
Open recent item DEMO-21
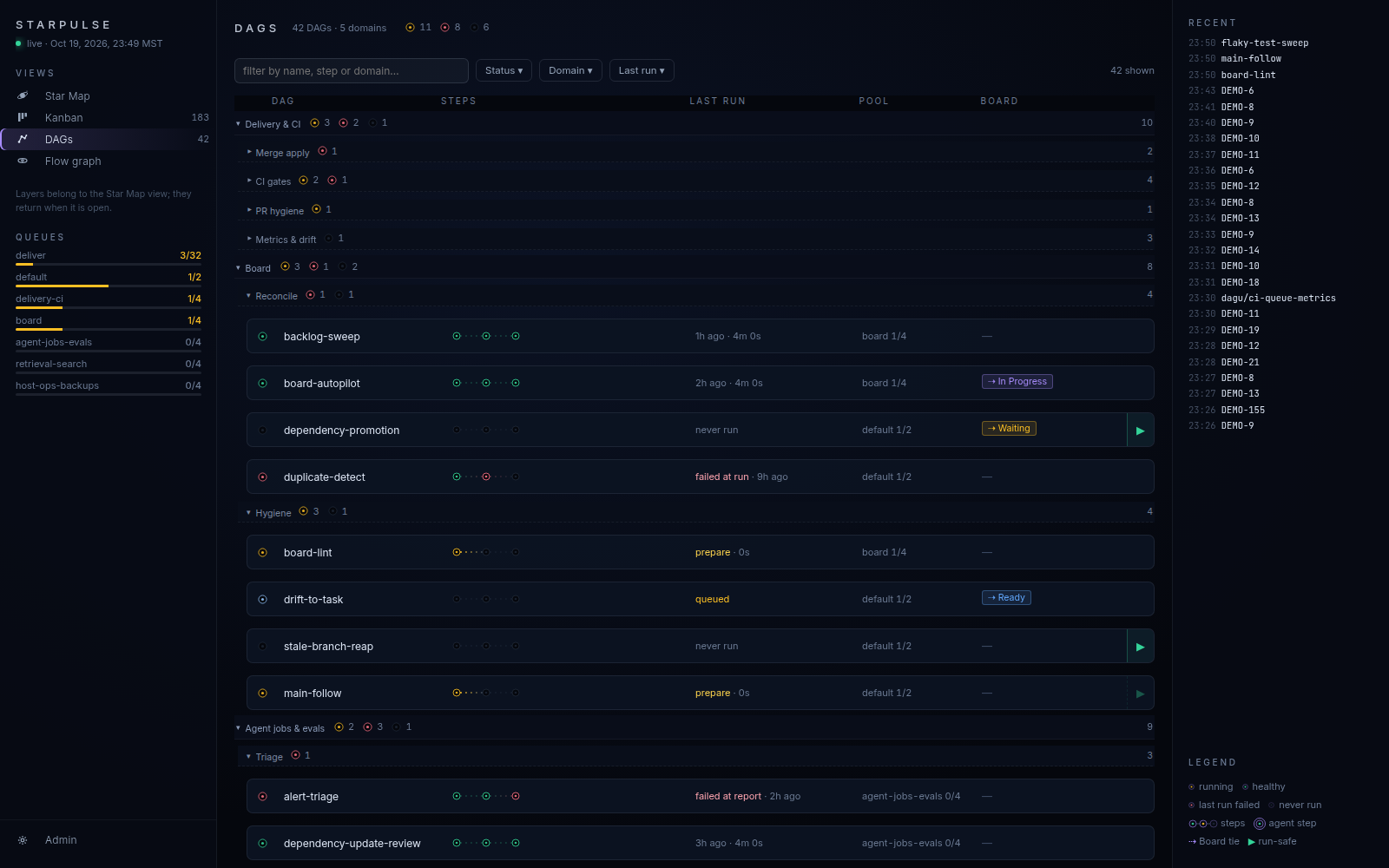click(1240, 363)
